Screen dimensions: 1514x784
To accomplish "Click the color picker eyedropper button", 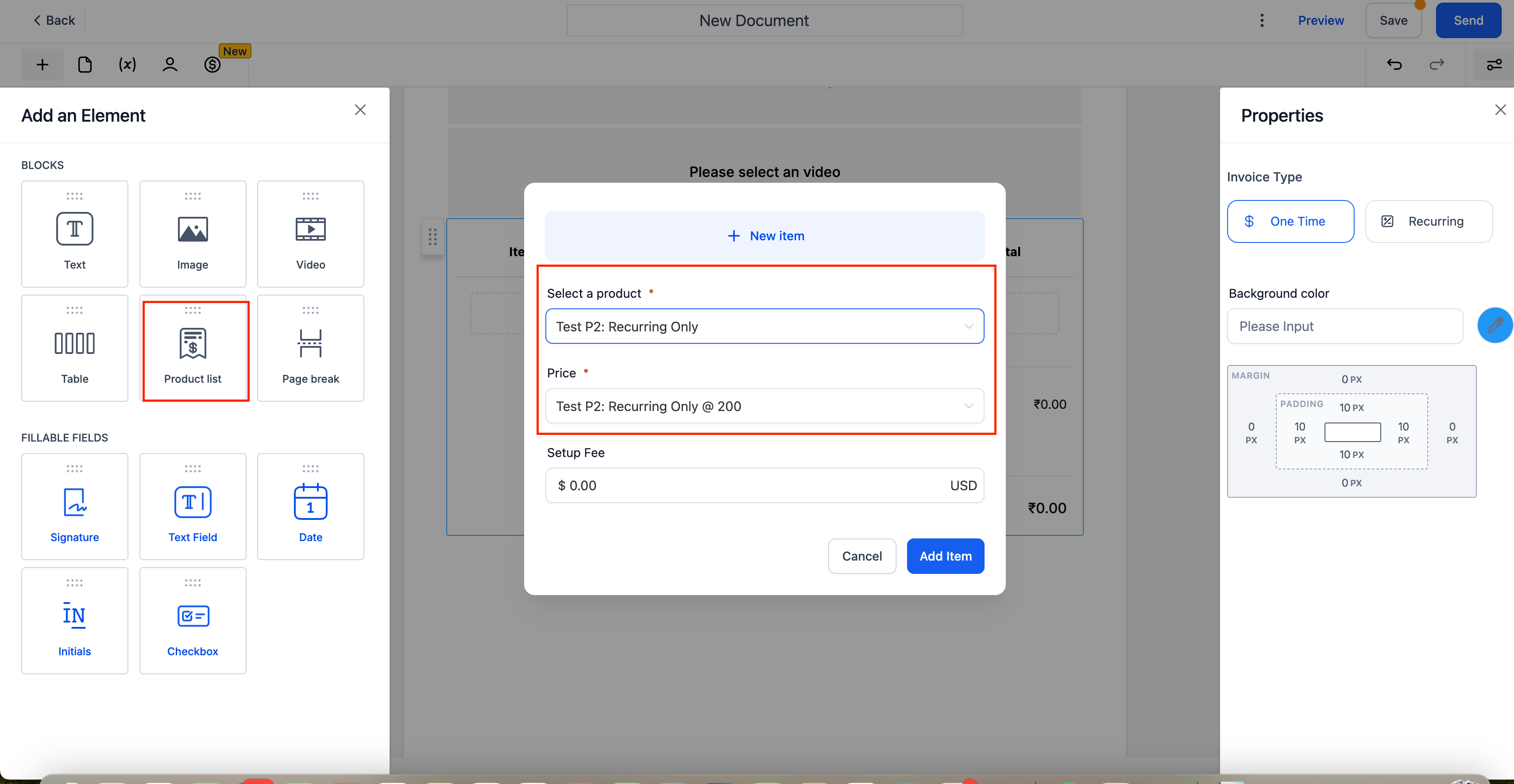I will (1495, 325).
